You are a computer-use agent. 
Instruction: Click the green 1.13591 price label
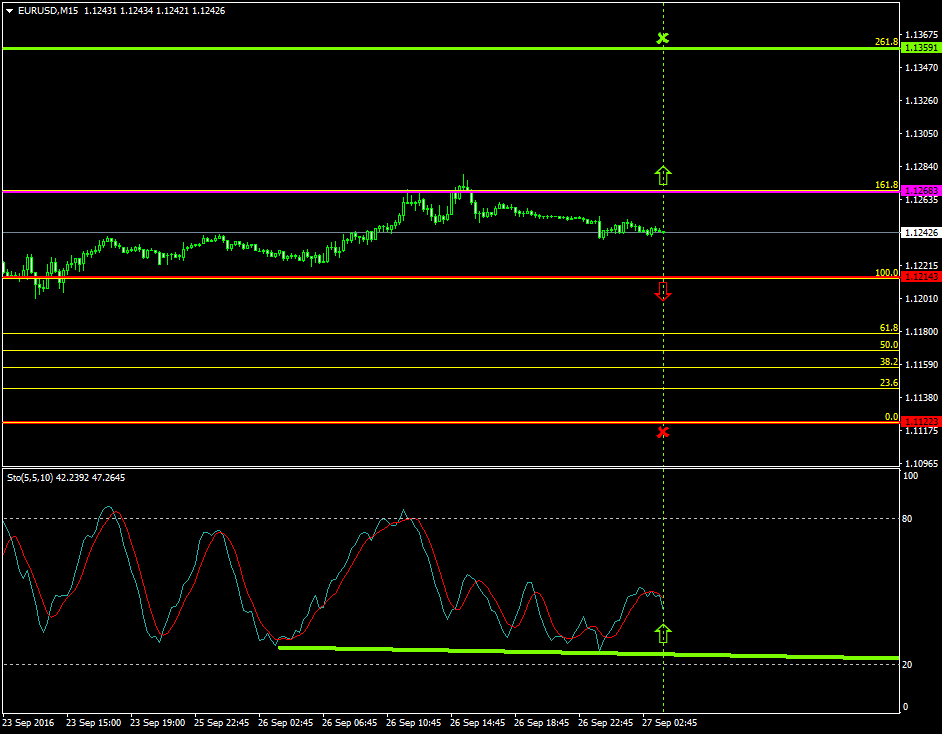919,48
